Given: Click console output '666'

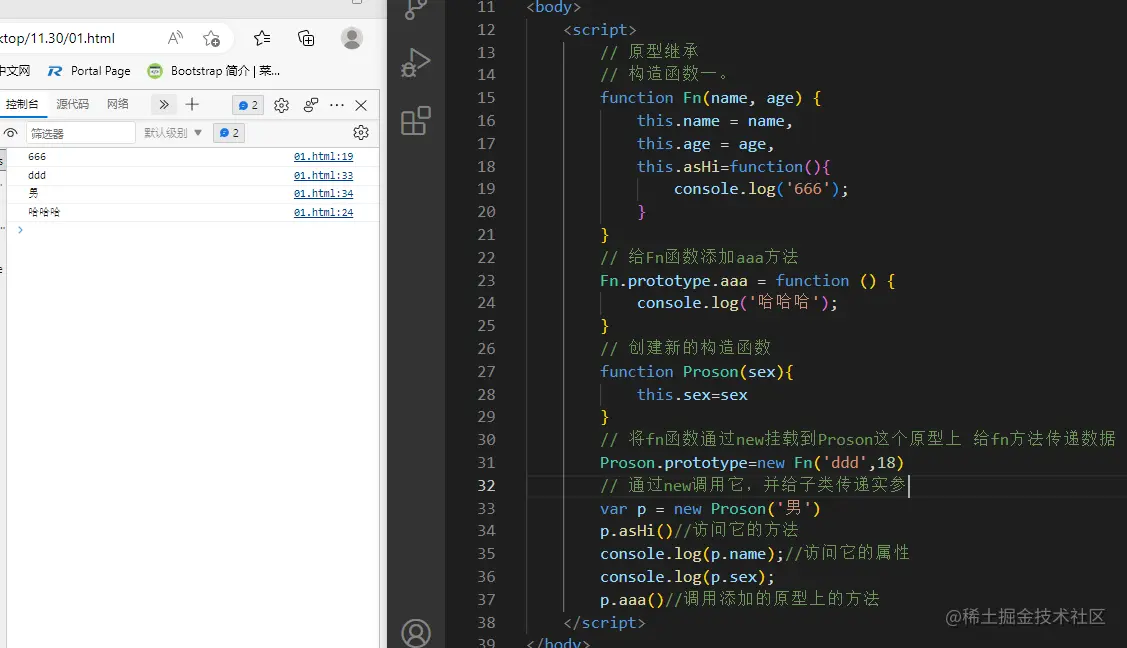Looking at the screenshot, I should coord(37,157).
